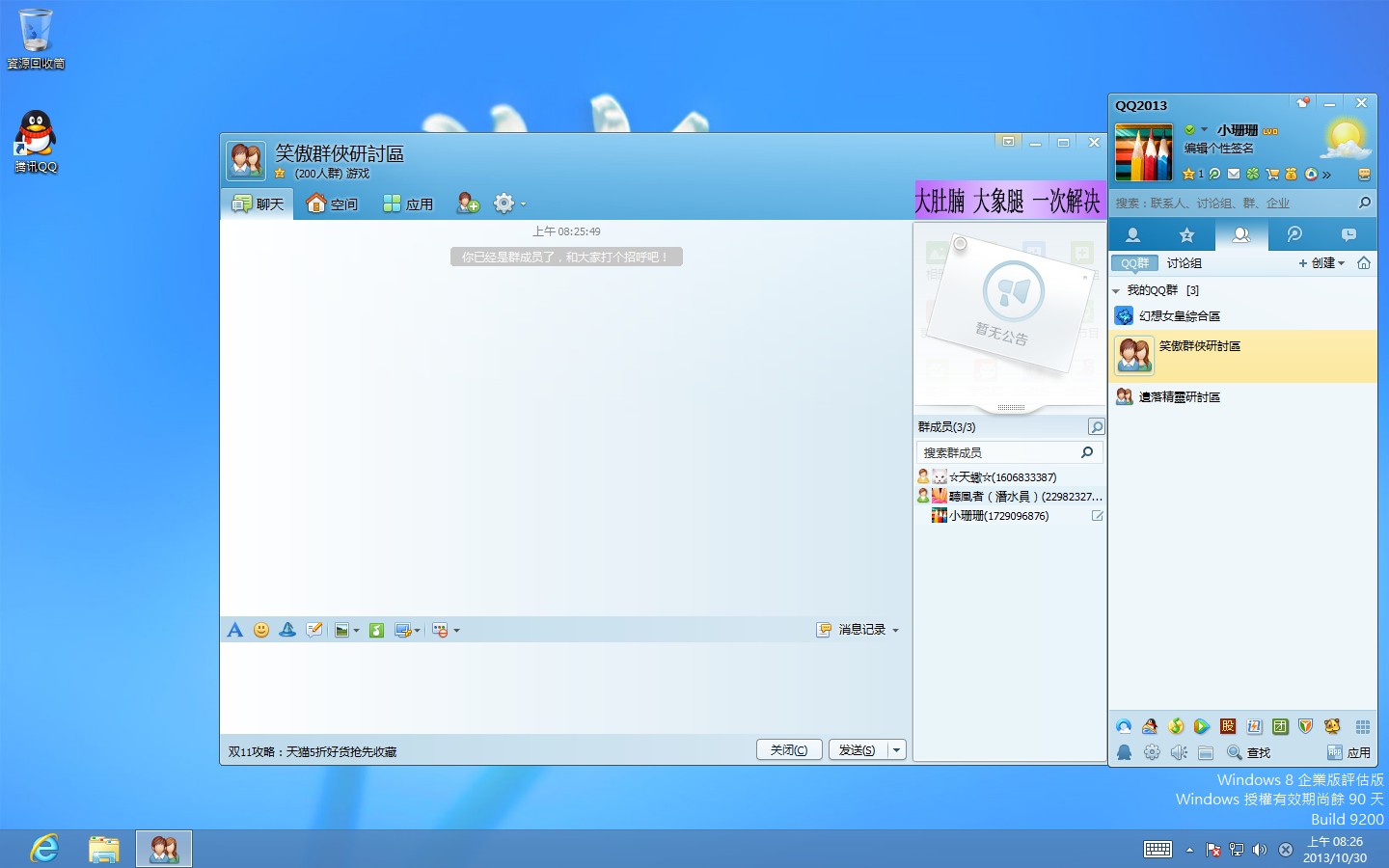1389x868 pixels.
Task: Click the Tencent Weibo icon beside the QZone star
Action: click(x=1214, y=175)
